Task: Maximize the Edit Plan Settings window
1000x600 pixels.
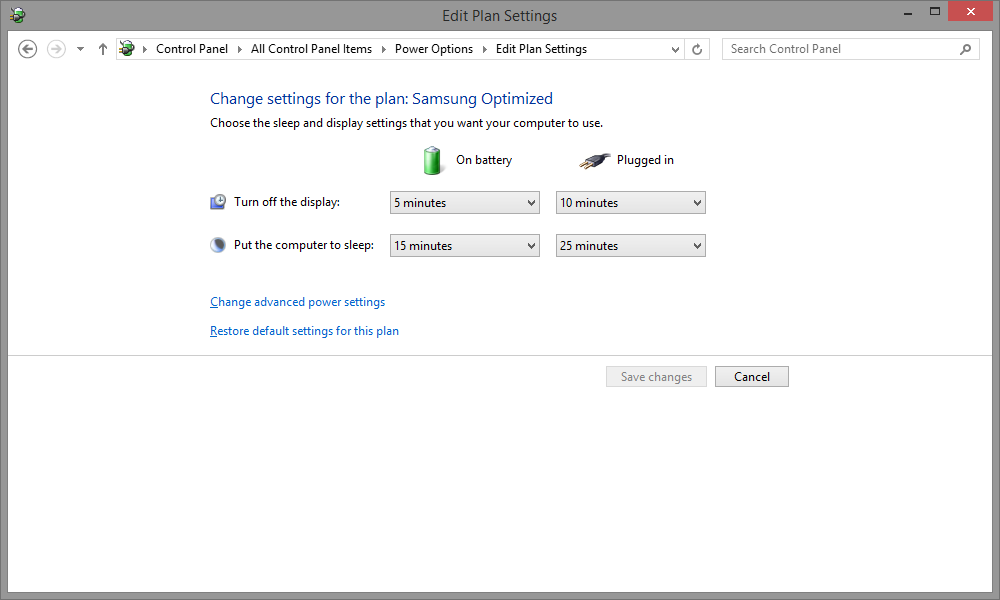Action: [935, 11]
